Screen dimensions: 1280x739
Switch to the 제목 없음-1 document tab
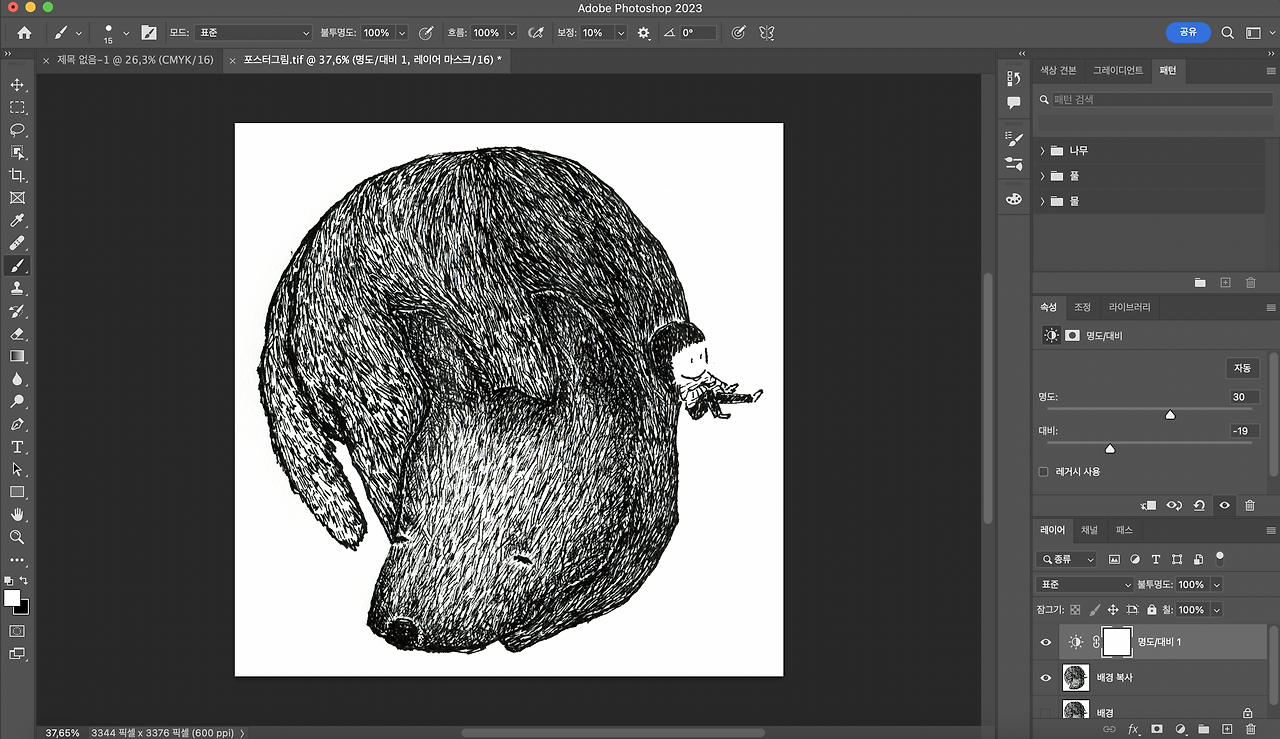pos(134,61)
